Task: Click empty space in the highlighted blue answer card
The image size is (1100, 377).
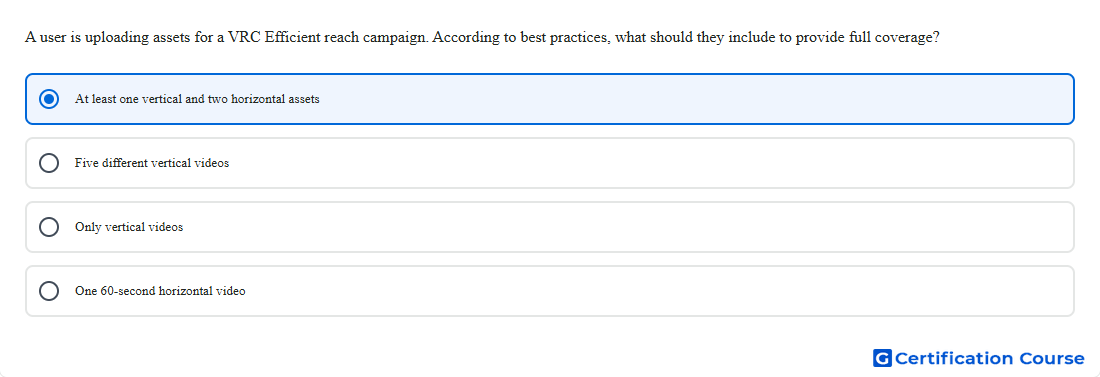Action: (695, 99)
